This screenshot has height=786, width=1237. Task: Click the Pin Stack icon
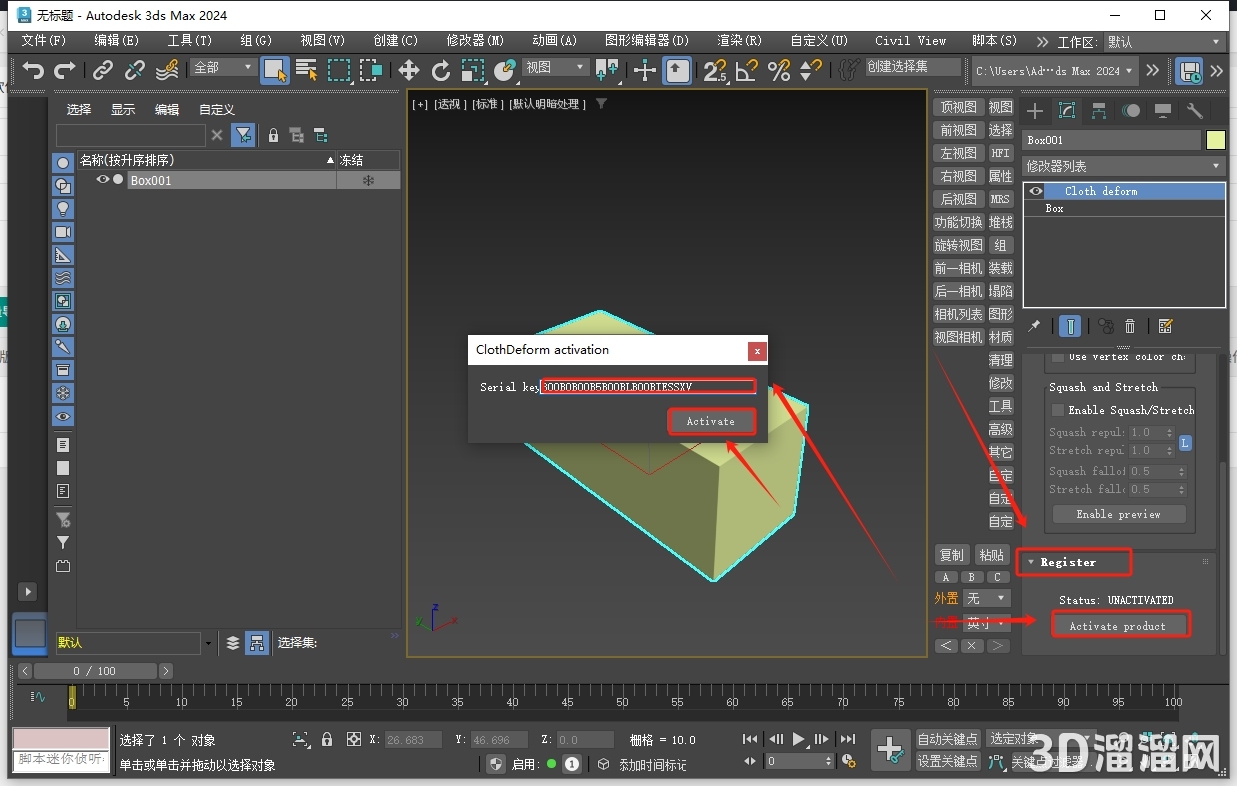[x=1035, y=326]
